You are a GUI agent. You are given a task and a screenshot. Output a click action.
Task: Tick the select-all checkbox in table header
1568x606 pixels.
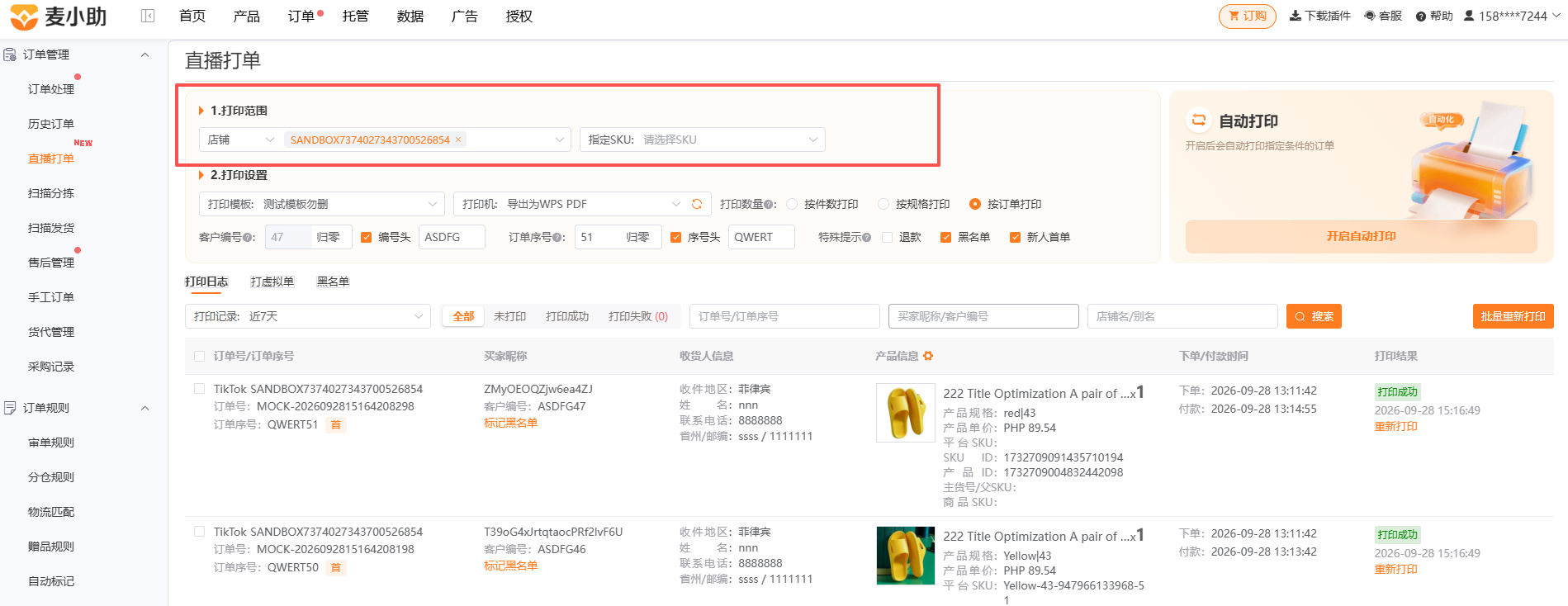click(x=199, y=357)
